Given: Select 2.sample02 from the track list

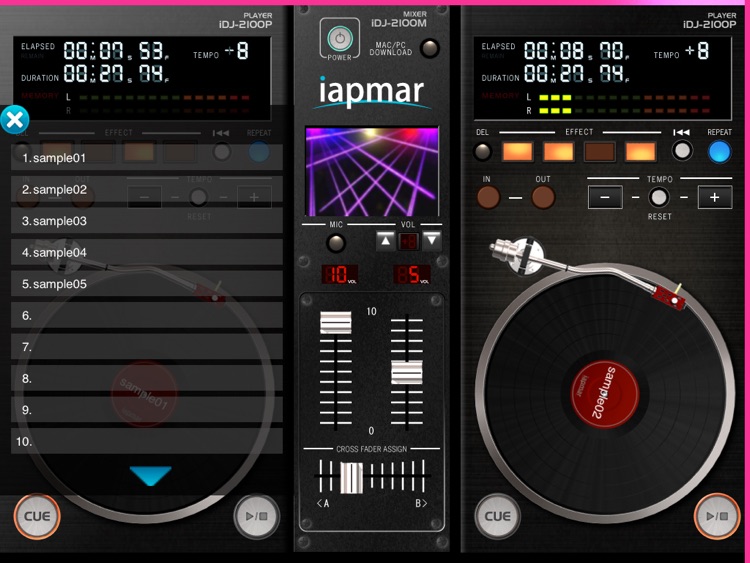Looking at the screenshot, I should [x=146, y=189].
